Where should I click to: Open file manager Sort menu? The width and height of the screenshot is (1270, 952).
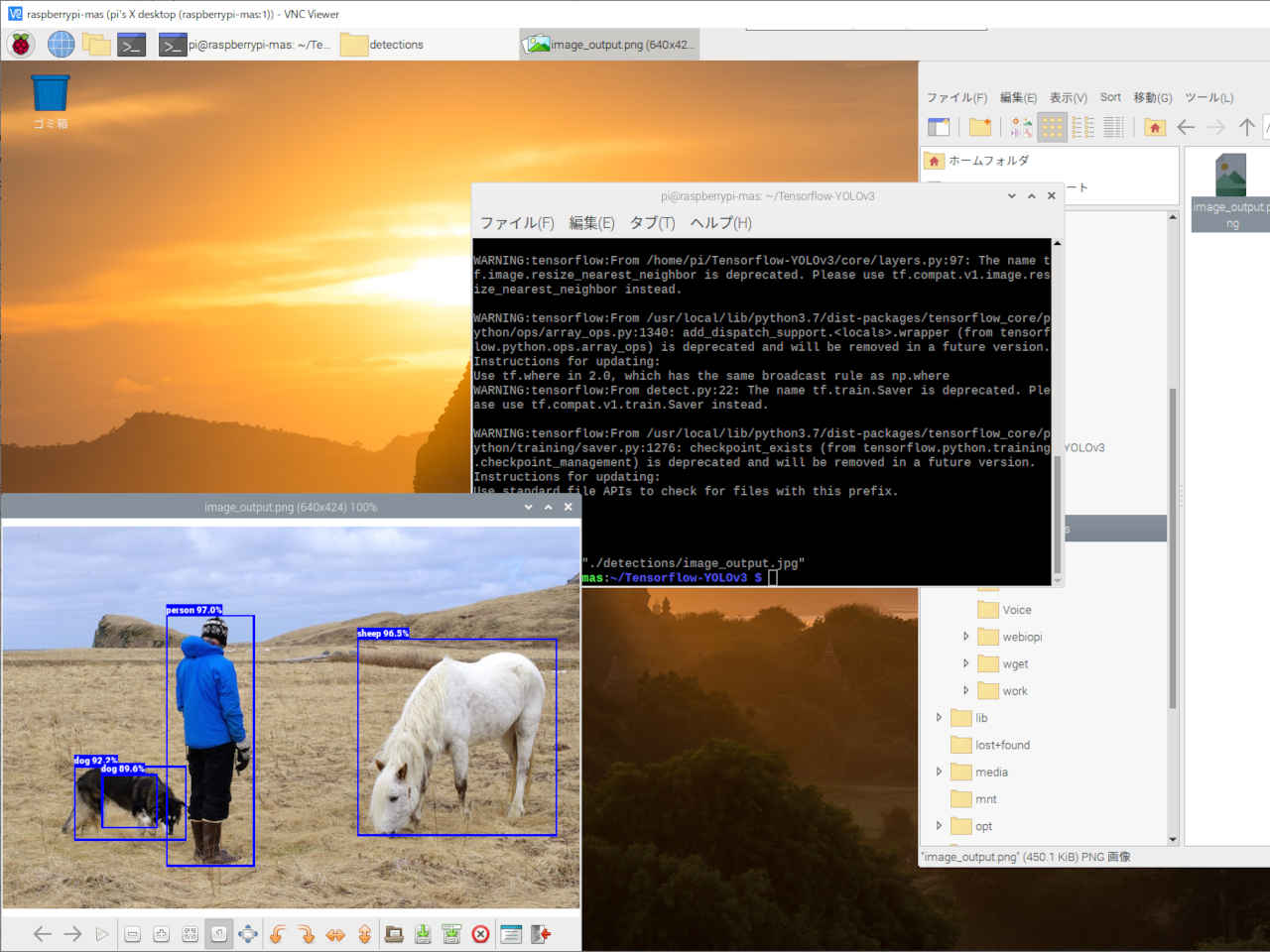tap(1110, 97)
